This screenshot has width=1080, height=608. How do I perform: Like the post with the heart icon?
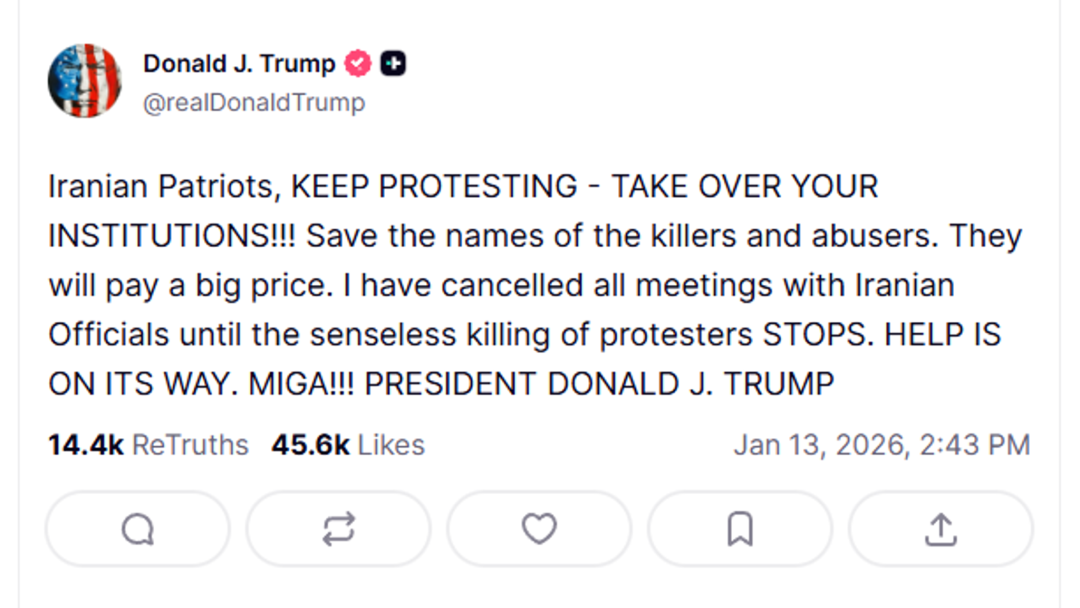tap(539, 529)
